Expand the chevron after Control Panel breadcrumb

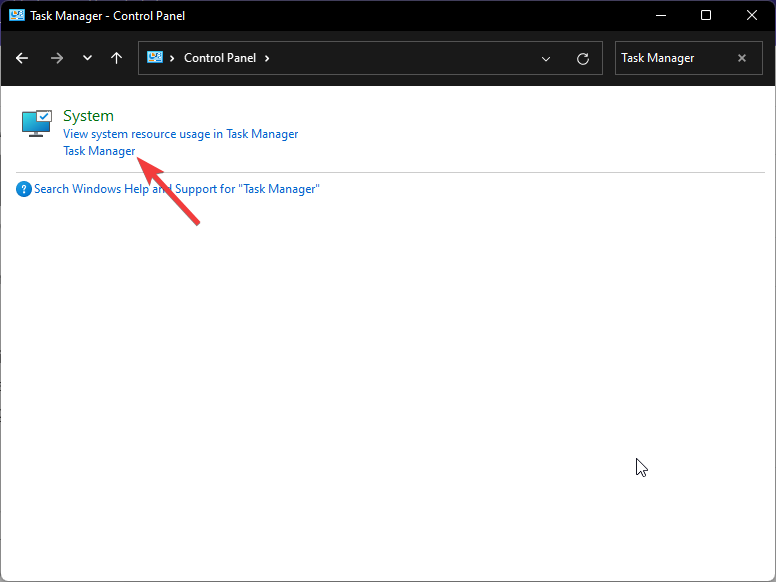coord(267,58)
